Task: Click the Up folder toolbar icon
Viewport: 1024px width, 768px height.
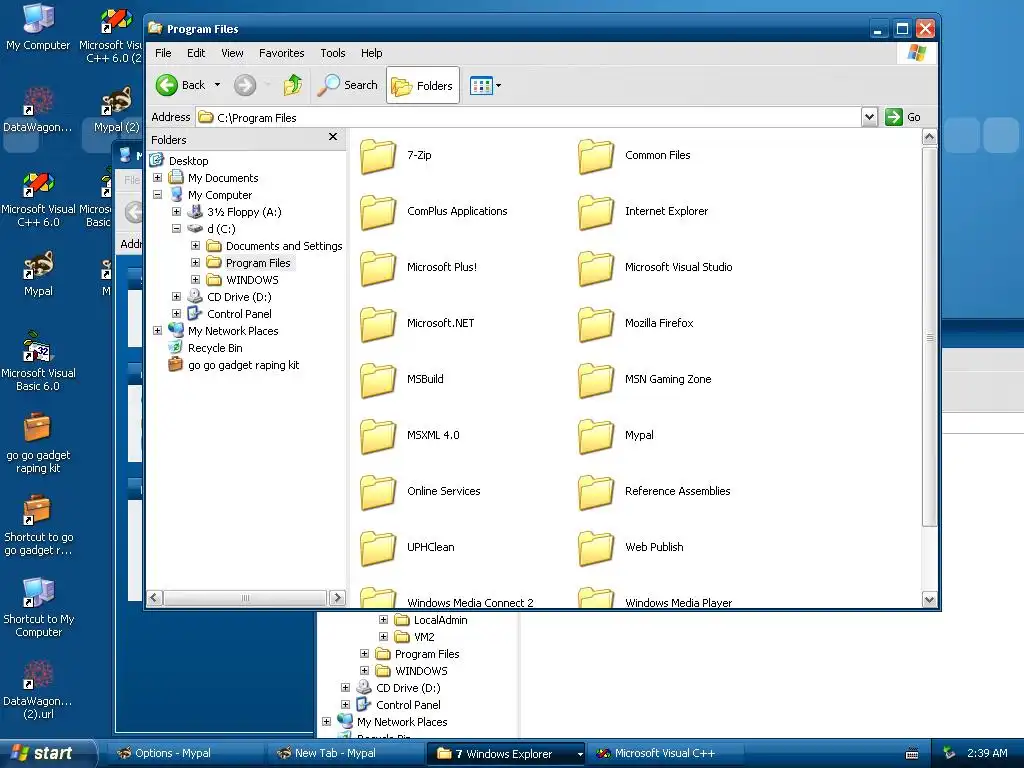Action: [293, 85]
